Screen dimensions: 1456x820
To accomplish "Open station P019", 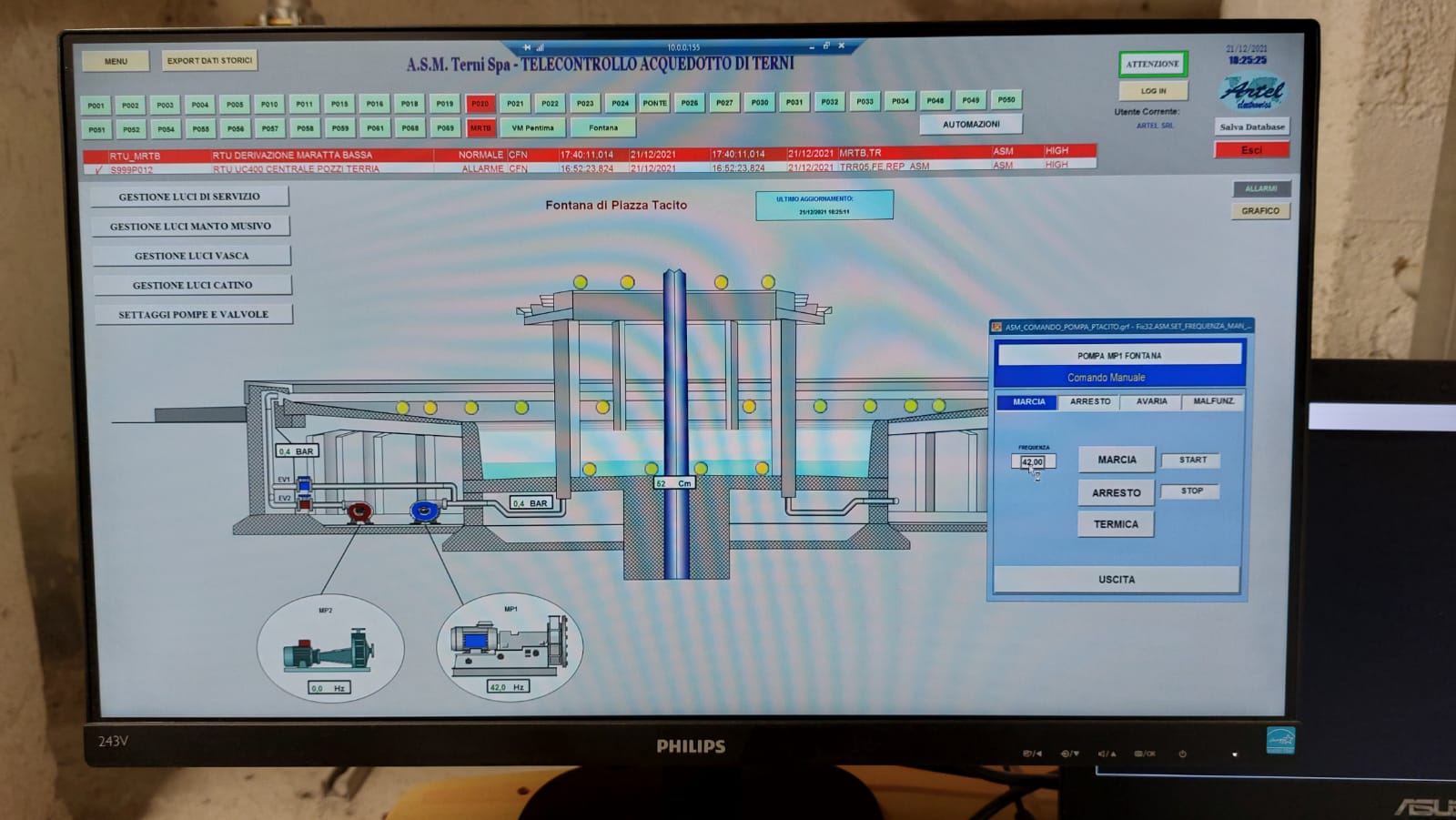I will tap(444, 104).
